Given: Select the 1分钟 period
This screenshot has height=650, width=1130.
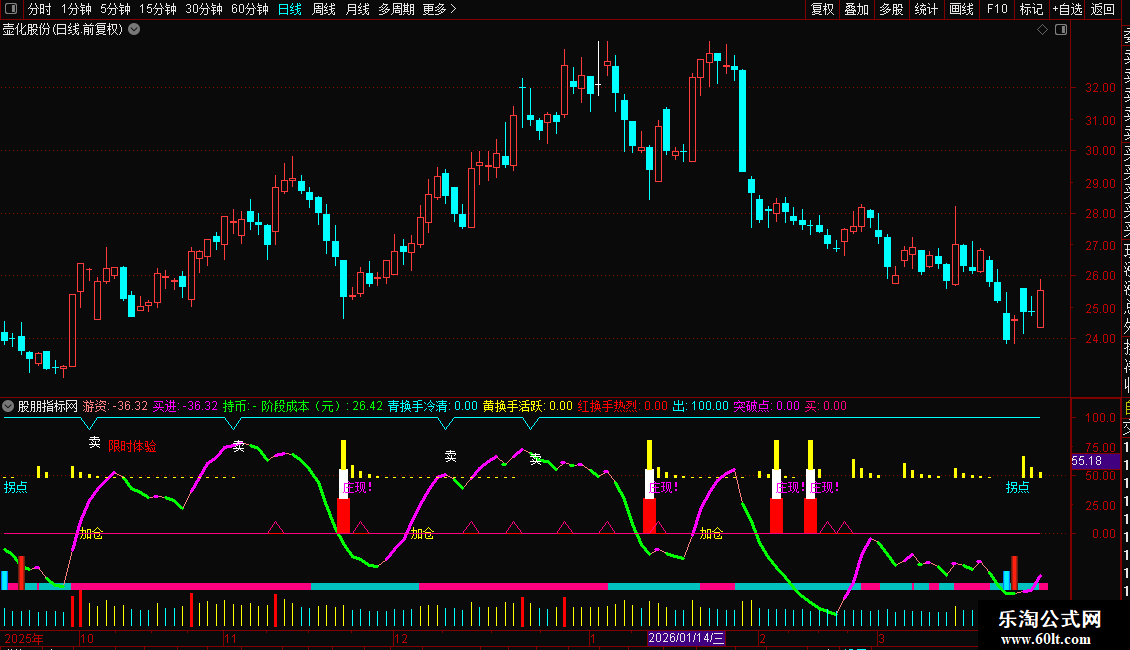Looking at the screenshot, I should [76, 9].
